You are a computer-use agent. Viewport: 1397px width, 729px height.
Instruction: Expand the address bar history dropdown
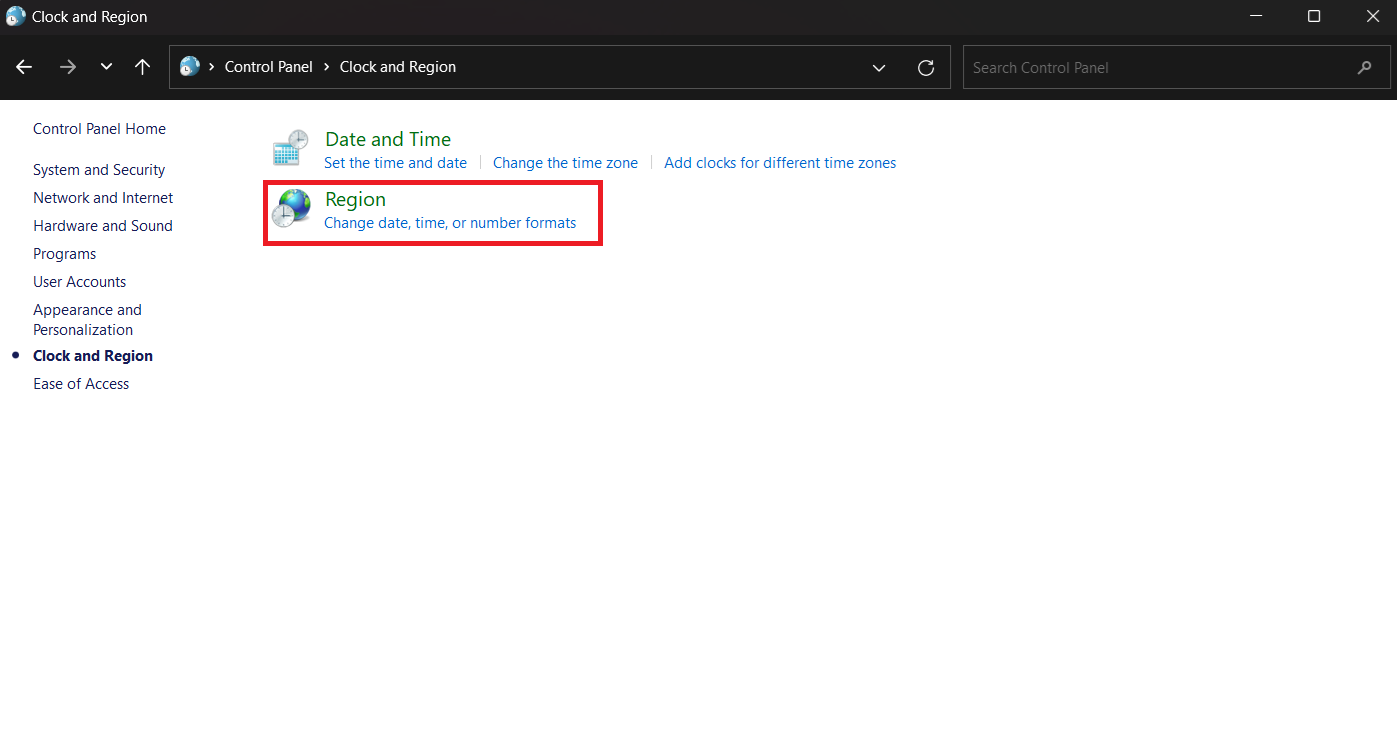pyautogui.click(x=879, y=67)
